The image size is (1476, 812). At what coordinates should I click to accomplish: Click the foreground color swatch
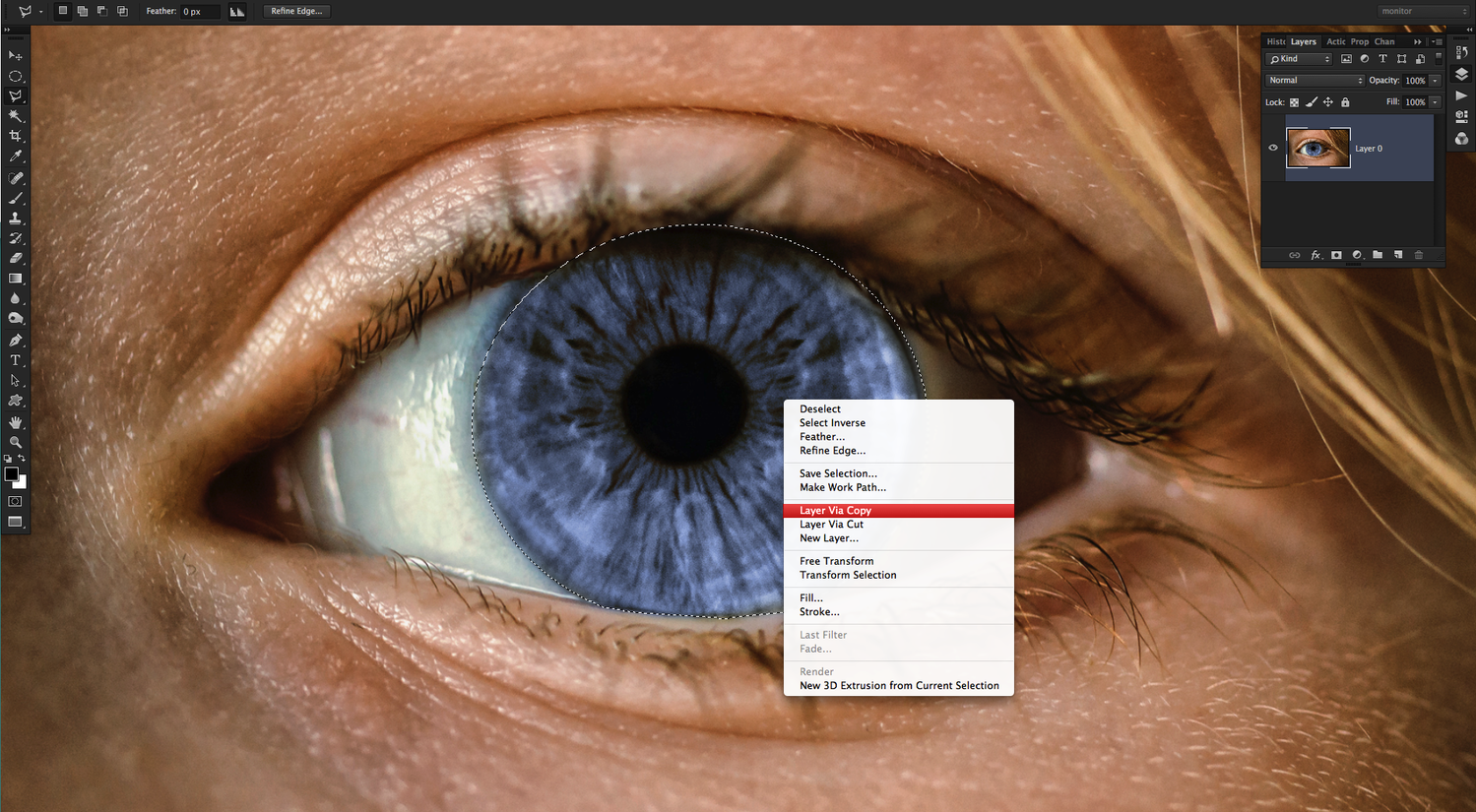coord(12,474)
